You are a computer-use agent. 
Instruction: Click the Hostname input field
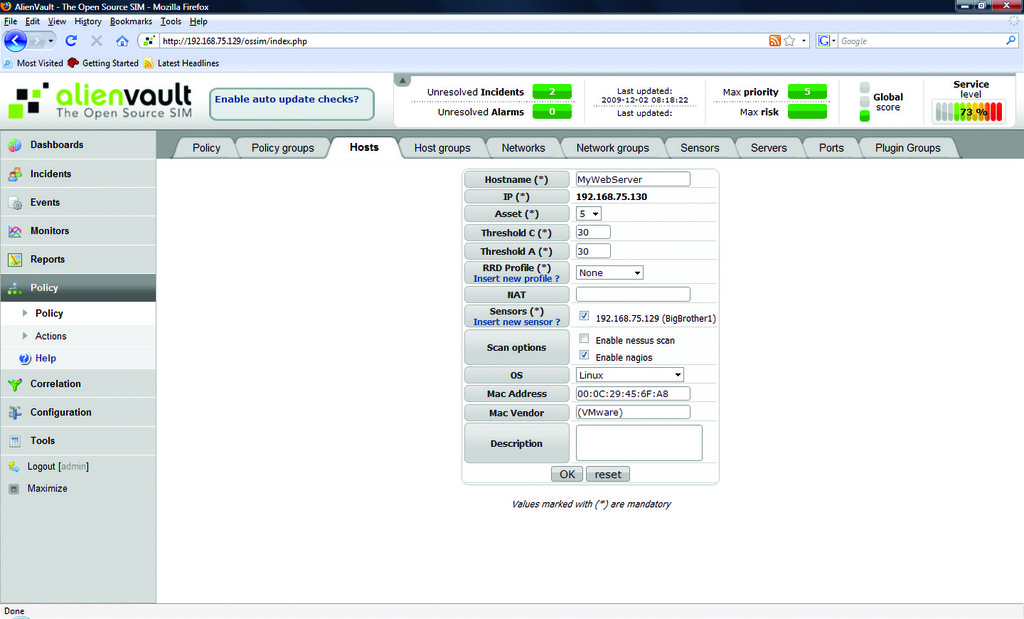633,179
